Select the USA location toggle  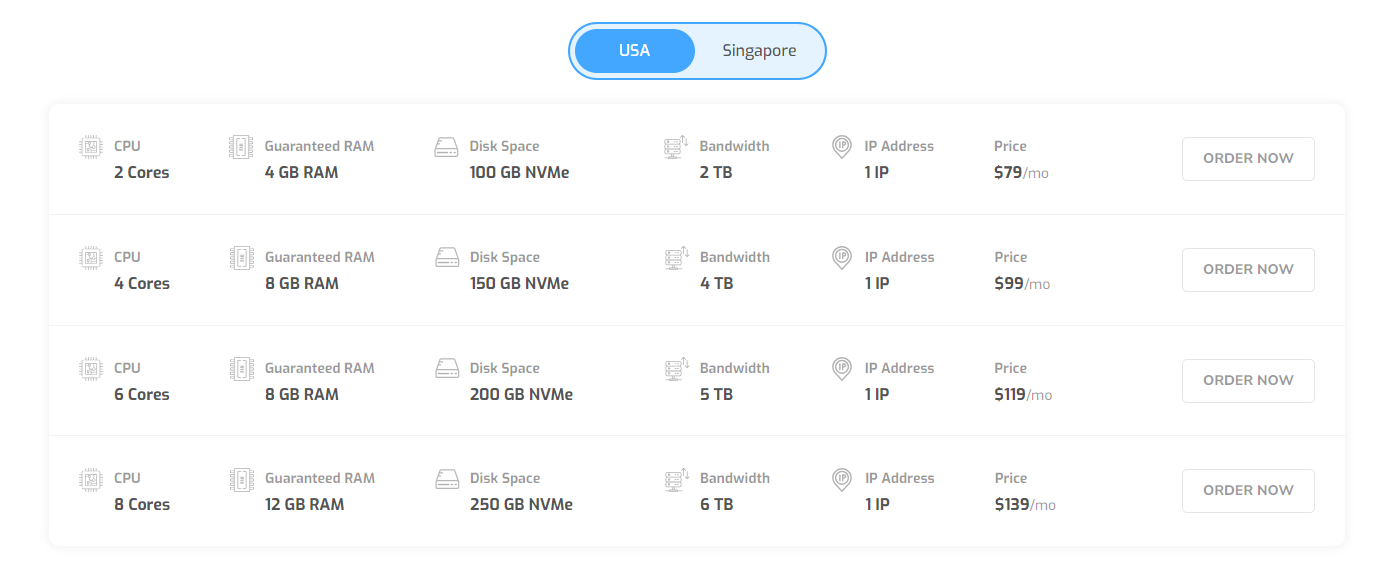pos(634,50)
